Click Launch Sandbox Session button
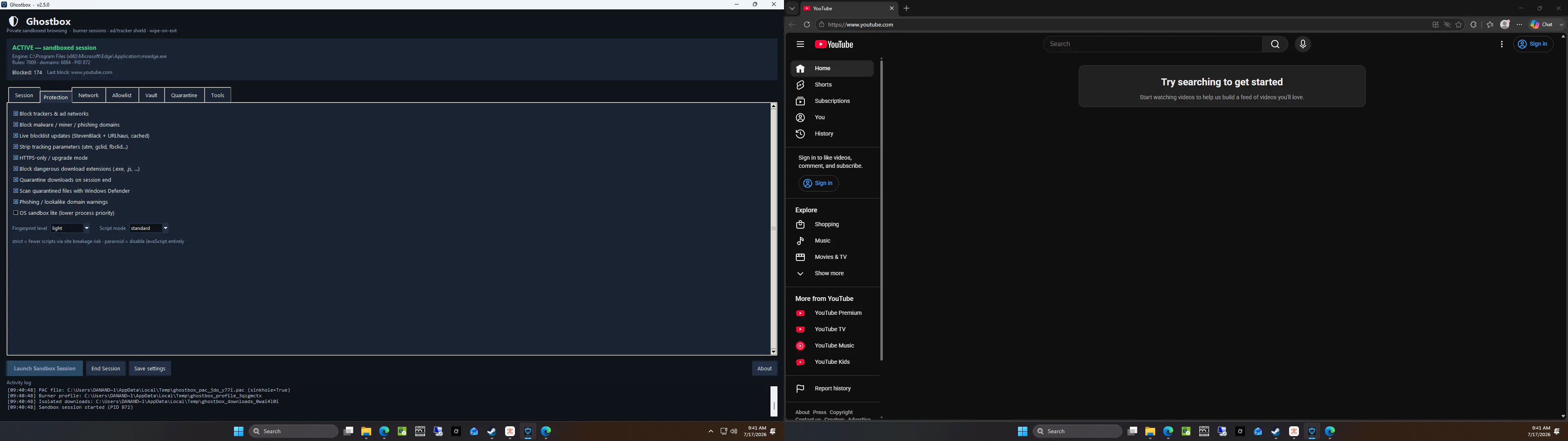The height and width of the screenshot is (441, 1568). 45,368
